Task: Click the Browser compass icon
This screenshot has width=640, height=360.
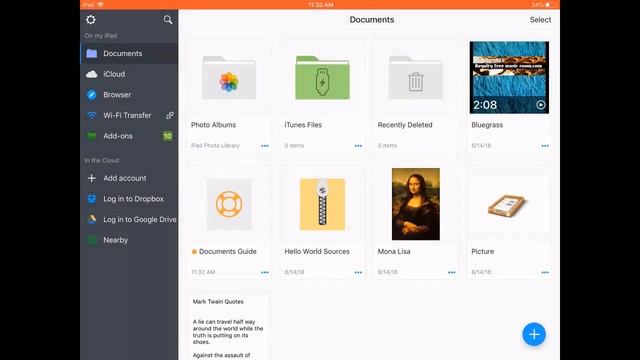Action: tap(92, 95)
